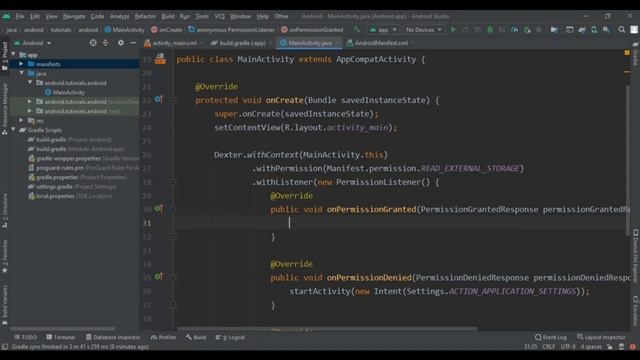Open the Android project view dropdown
This screenshot has width=640, height=360.
tap(33, 43)
